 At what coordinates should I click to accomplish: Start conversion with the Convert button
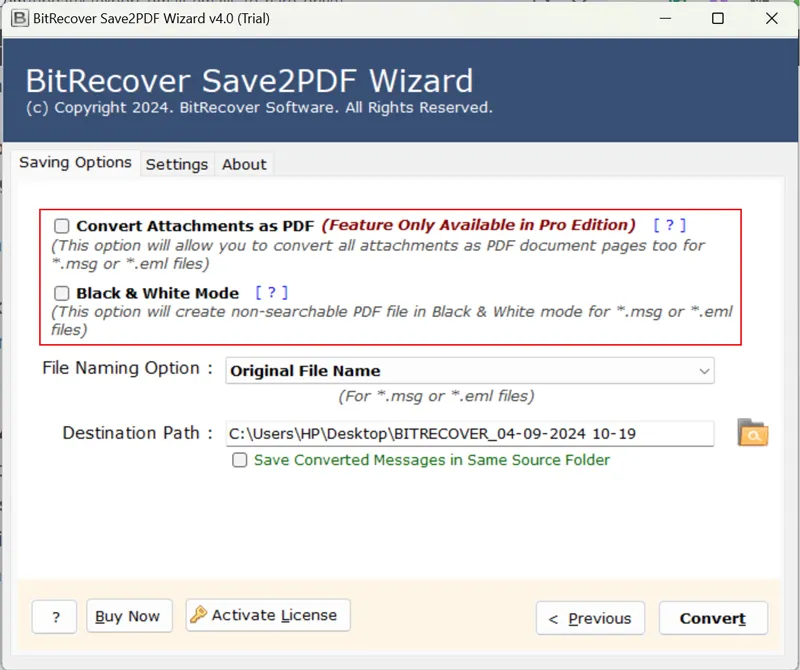pyautogui.click(x=713, y=618)
